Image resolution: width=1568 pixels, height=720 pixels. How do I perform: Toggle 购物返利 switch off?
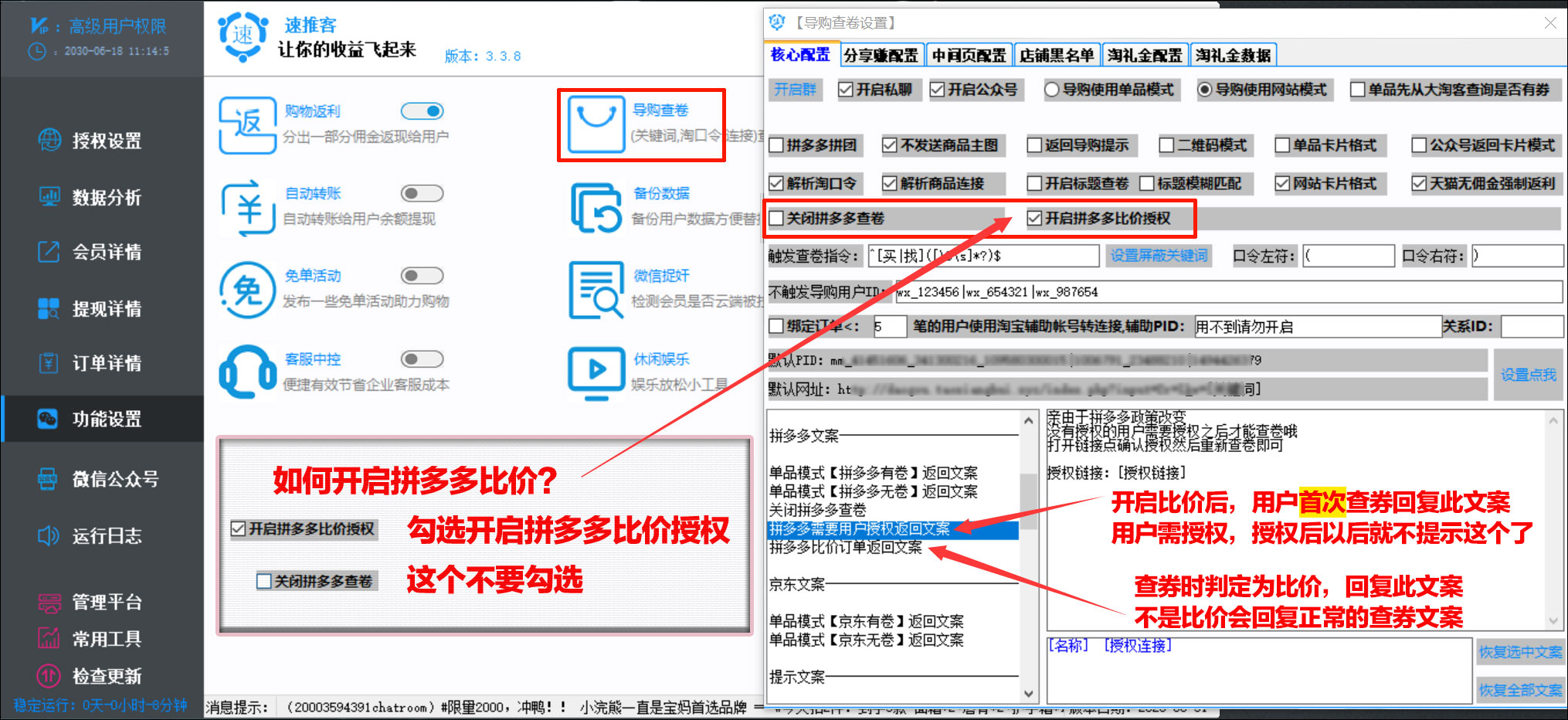[423, 111]
